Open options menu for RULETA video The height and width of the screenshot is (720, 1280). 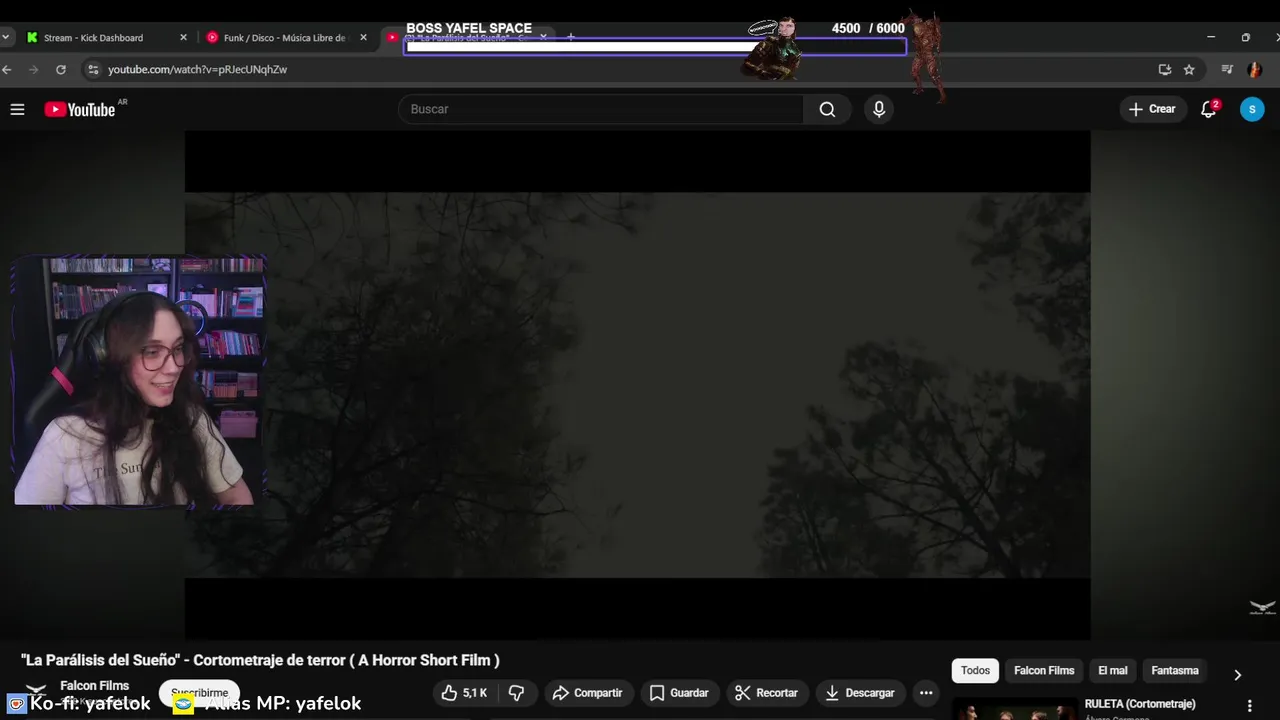pyautogui.click(x=1249, y=706)
